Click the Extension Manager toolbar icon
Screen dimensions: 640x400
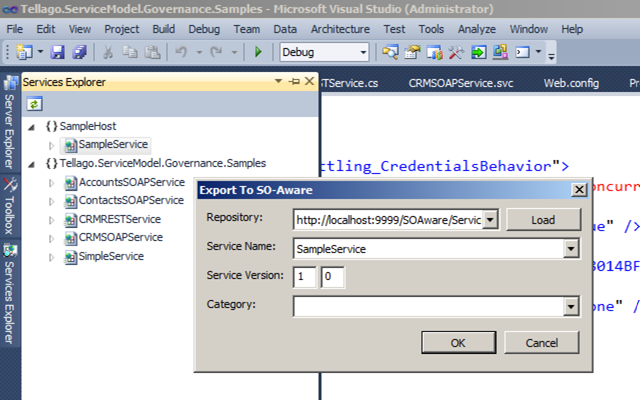(500, 52)
